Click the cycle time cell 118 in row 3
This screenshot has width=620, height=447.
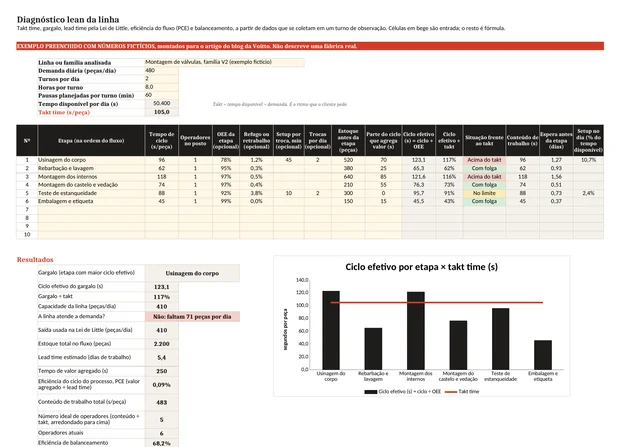click(x=161, y=177)
